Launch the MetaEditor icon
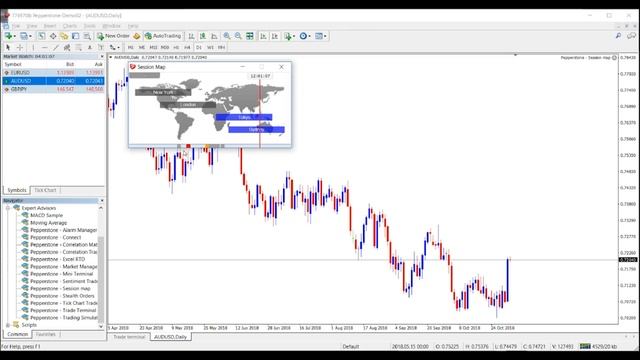 coord(137,36)
